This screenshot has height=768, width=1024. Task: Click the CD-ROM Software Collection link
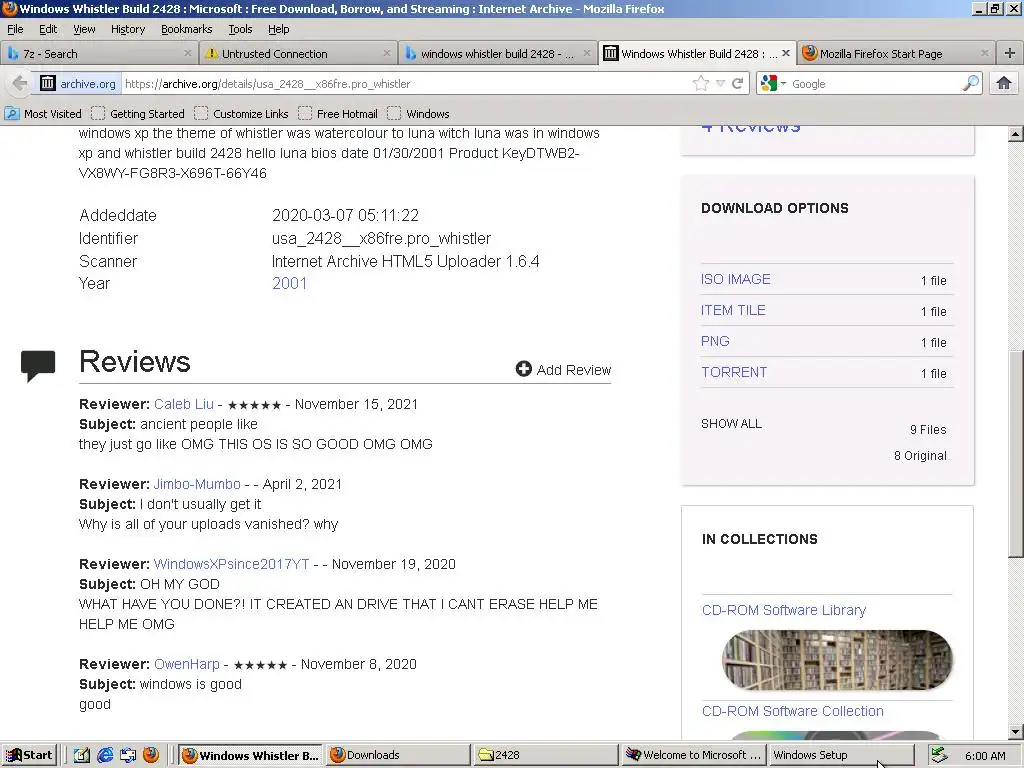tap(792, 711)
